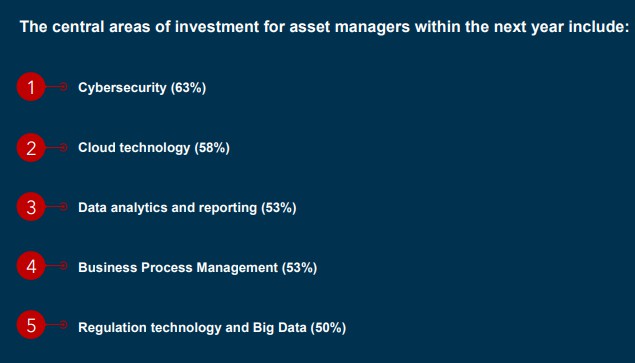Image resolution: width=635 pixels, height=363 pixels.
Task: Click the red circle numbered 5
Action: 31,325
